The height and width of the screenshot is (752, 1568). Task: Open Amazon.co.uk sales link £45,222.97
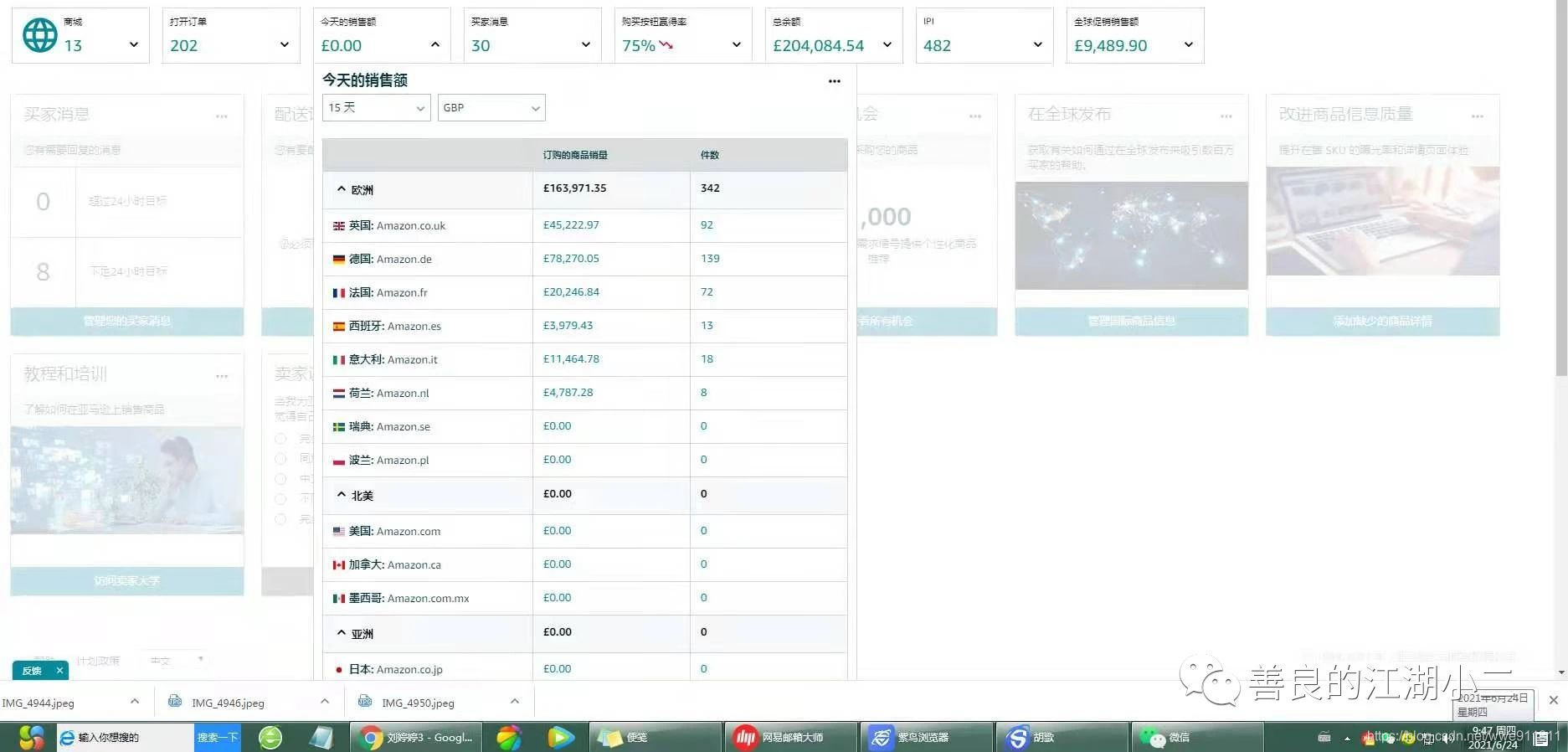pos(571,225)
